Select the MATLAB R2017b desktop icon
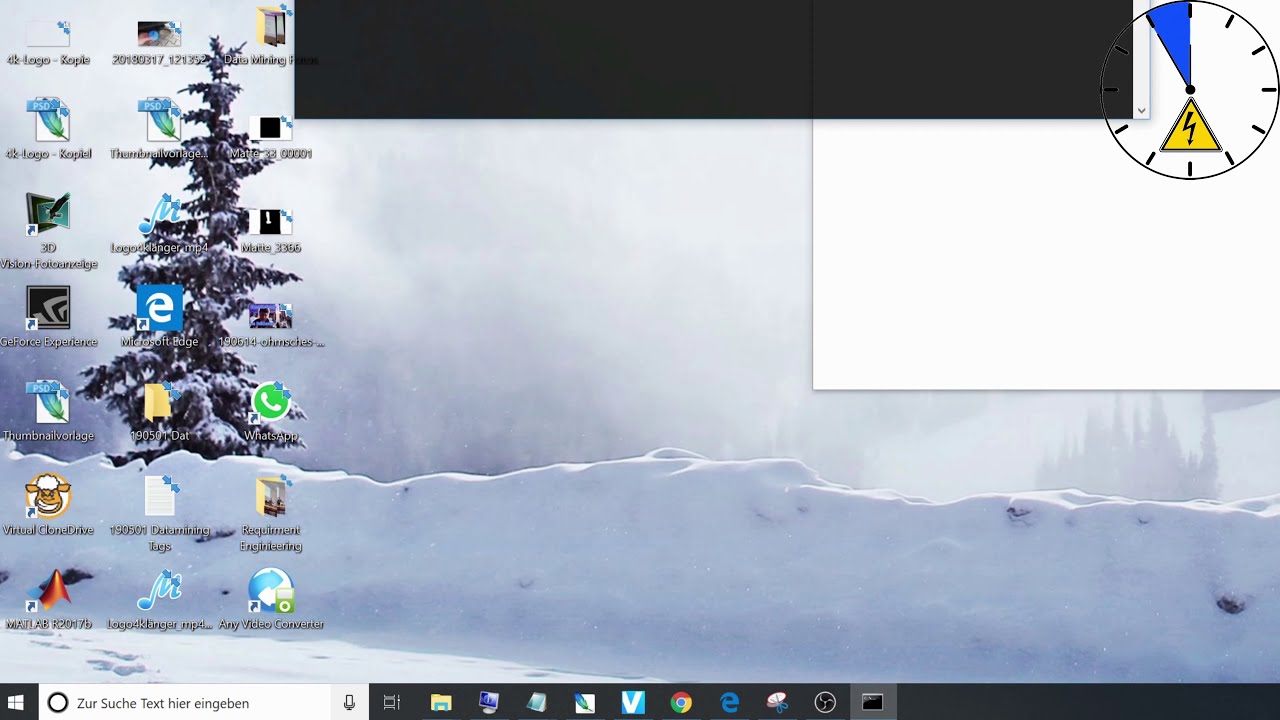 pyautogui.click(x=48, y=599)
